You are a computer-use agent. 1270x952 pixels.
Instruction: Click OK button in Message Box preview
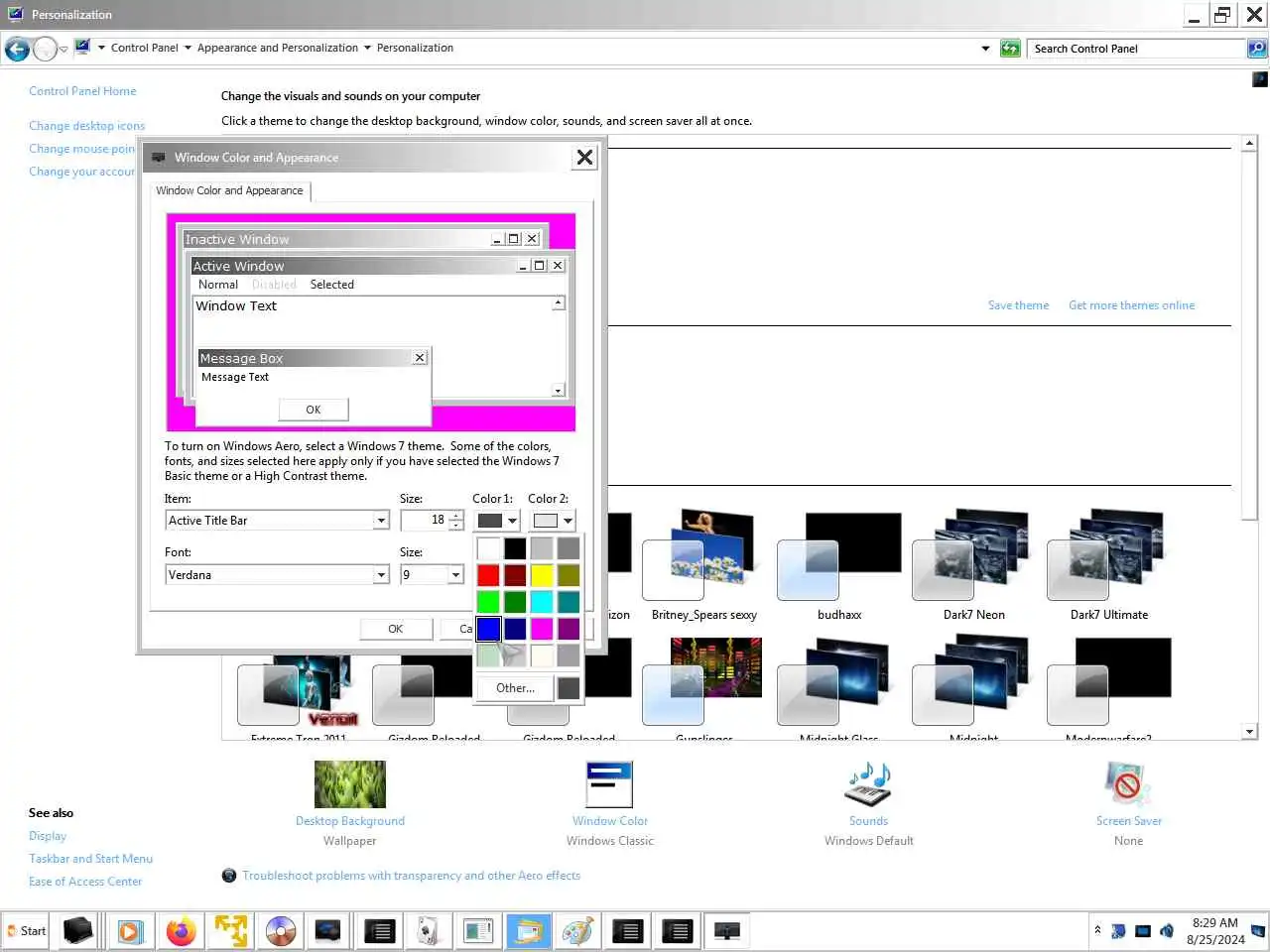pos(314,410)
